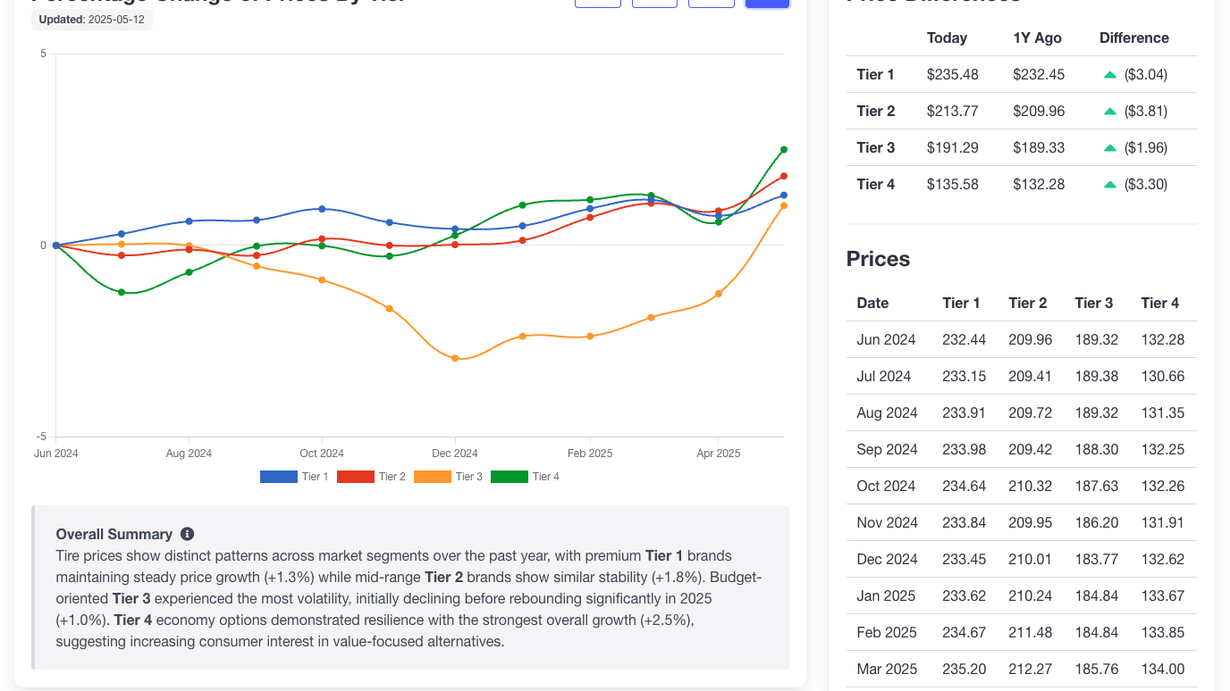The image size is (1230, 691).
Task: Hide Tier 2 series using chart legend label
Action: click(x=392, y=477)
